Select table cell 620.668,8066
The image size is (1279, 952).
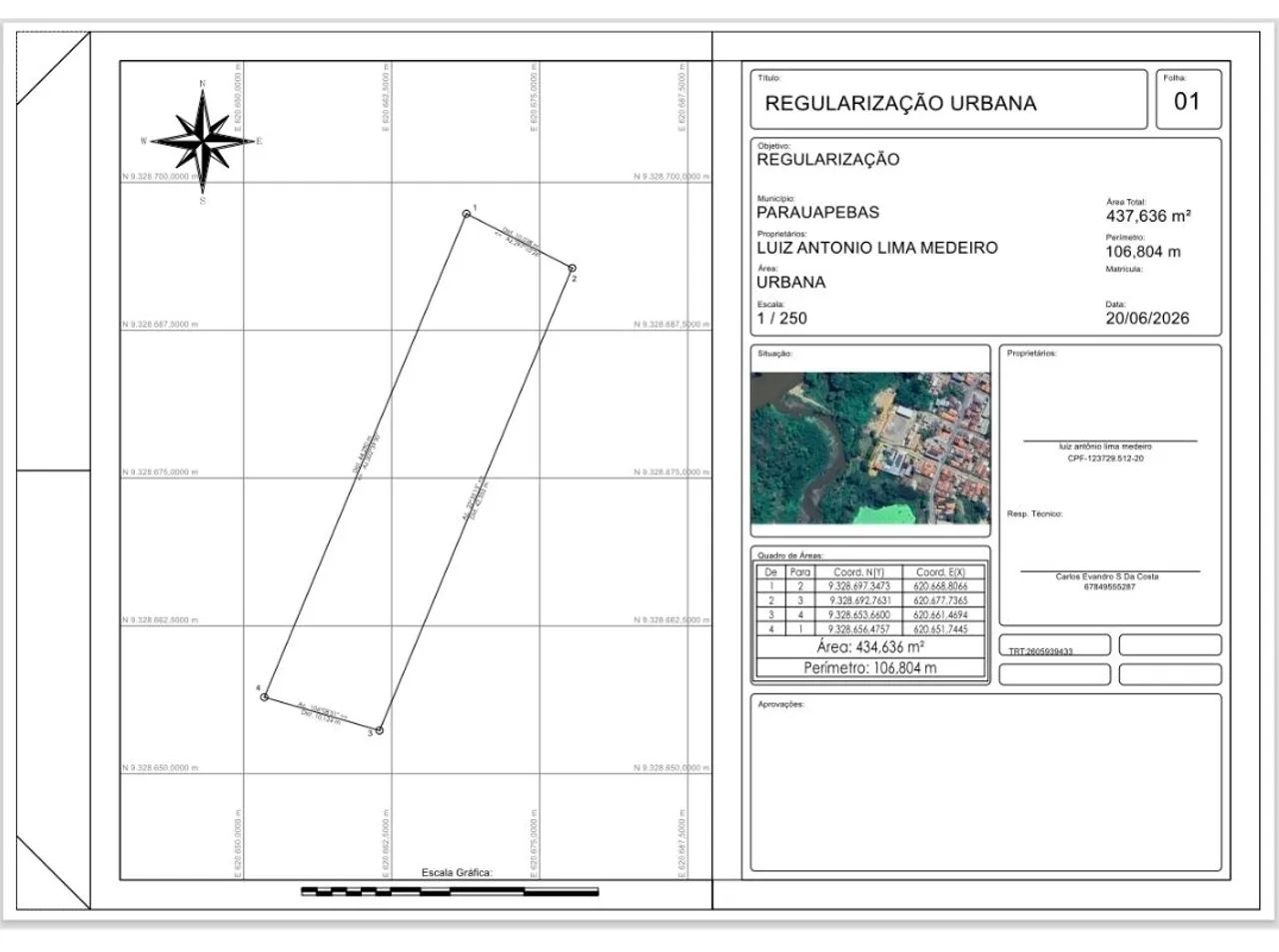pos(940,586)
